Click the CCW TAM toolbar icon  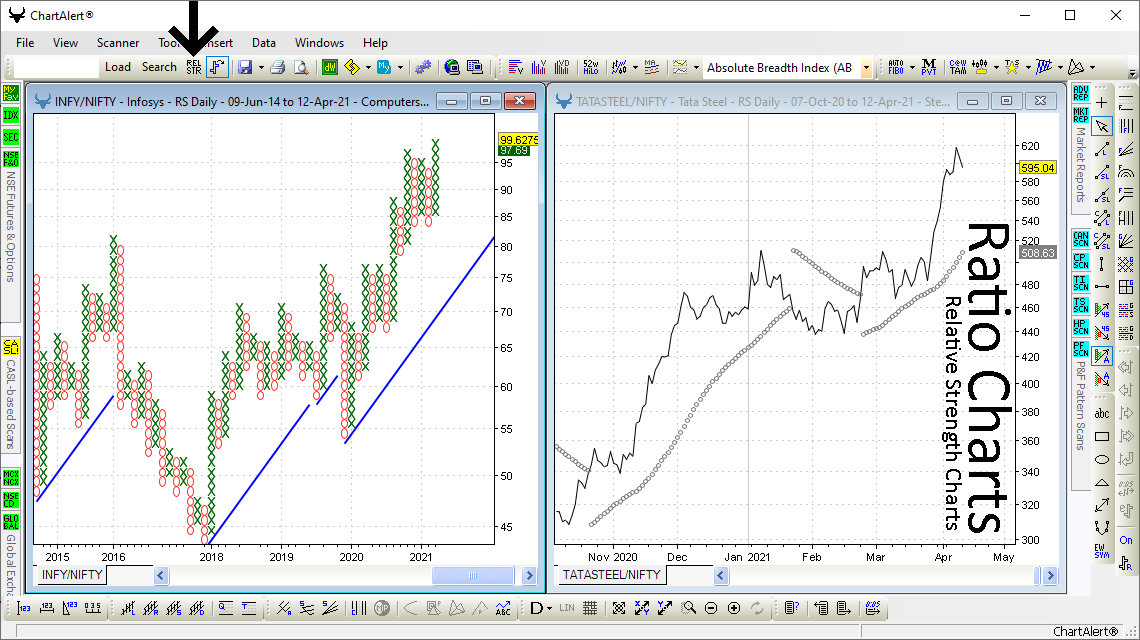click(958, 67)
